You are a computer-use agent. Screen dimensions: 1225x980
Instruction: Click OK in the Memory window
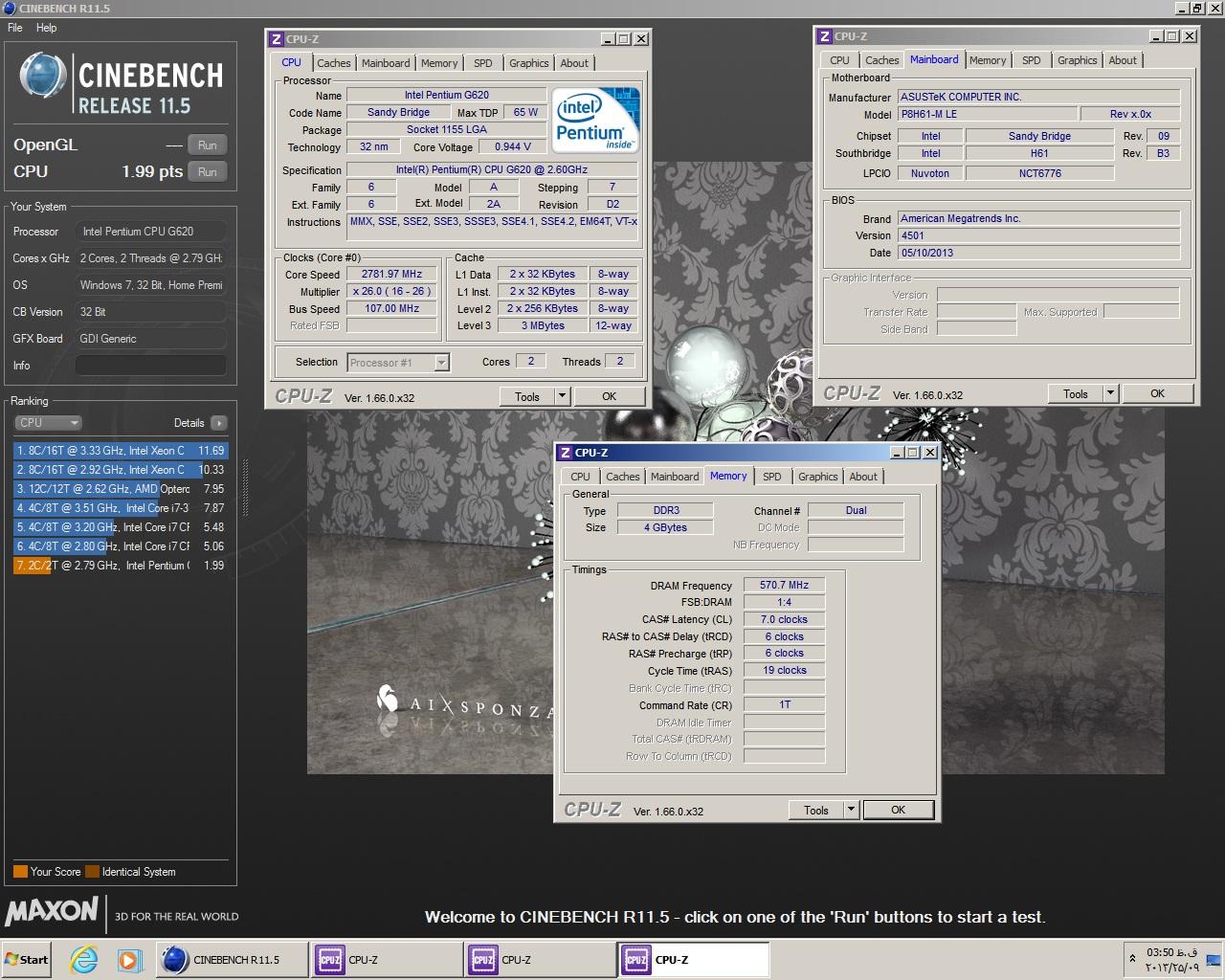click(898, 810)
